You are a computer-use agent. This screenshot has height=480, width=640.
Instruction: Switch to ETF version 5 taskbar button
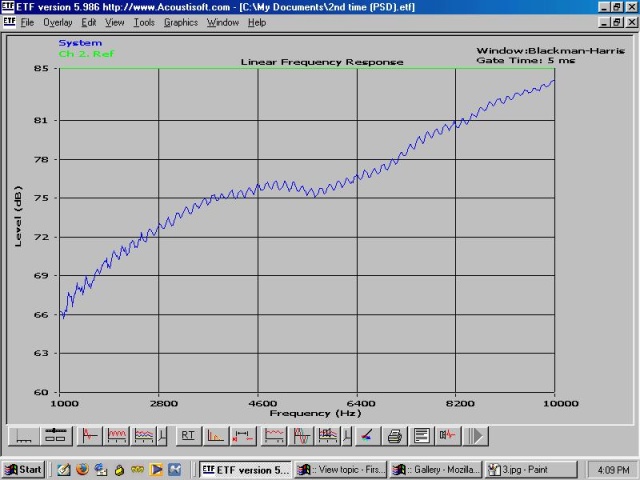pos(245,469)
